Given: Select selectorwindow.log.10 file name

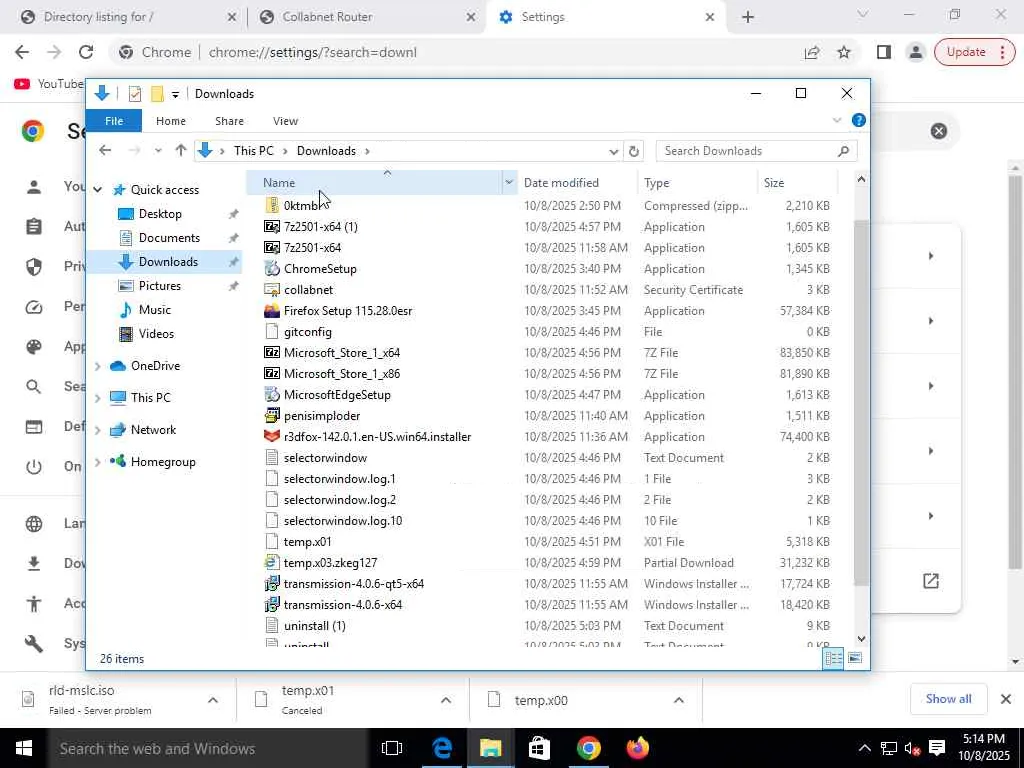Looking at the screenshot, I should (x=343, y=520).
